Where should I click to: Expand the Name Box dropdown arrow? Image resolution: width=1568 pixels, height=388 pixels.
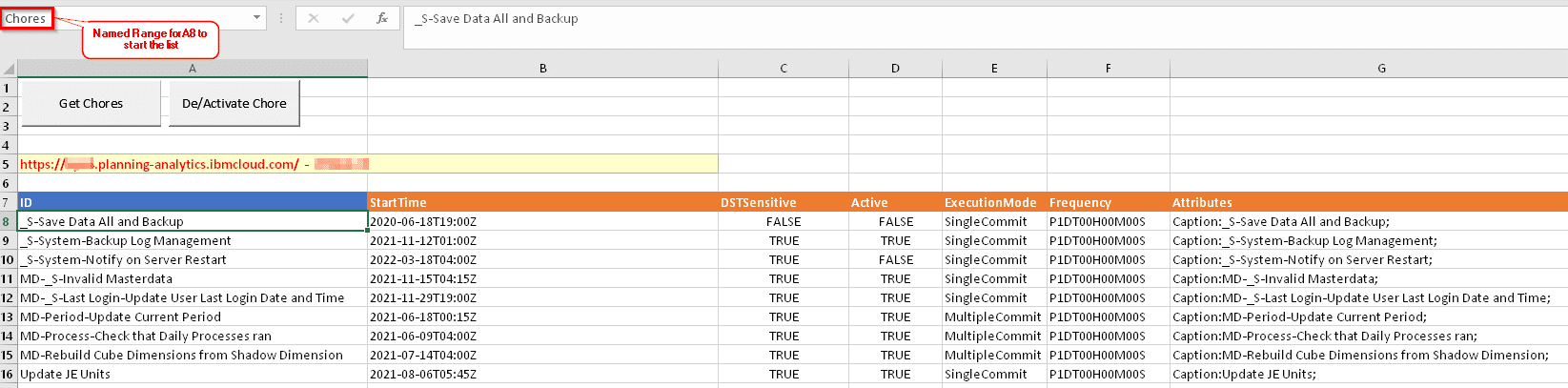pyautogui.click(x=256, y=18)
